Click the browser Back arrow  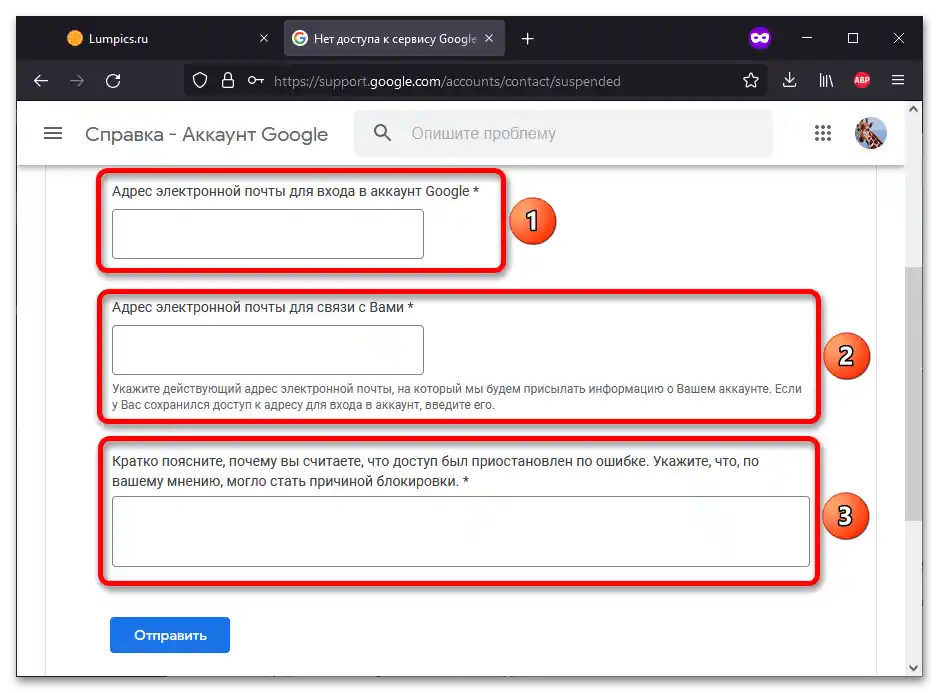coord(41,80)
